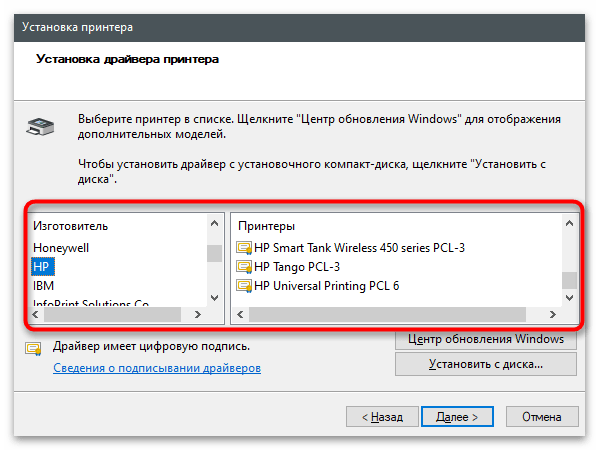This screenshot has width=599, height=450.
Task: Select InfoPrint Solutions Co manufacturer
Action: 91,303
